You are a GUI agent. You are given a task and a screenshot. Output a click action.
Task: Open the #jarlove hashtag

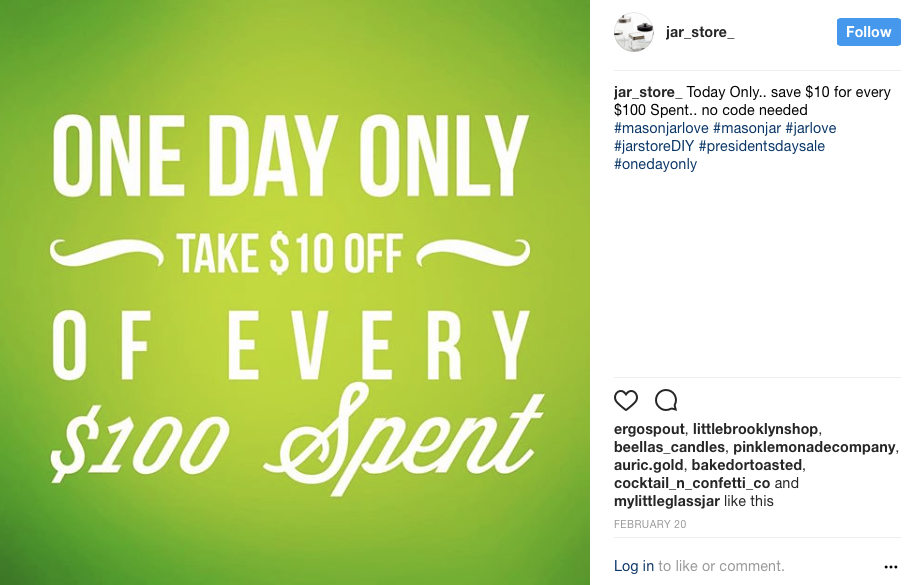(x=811, y=128)
